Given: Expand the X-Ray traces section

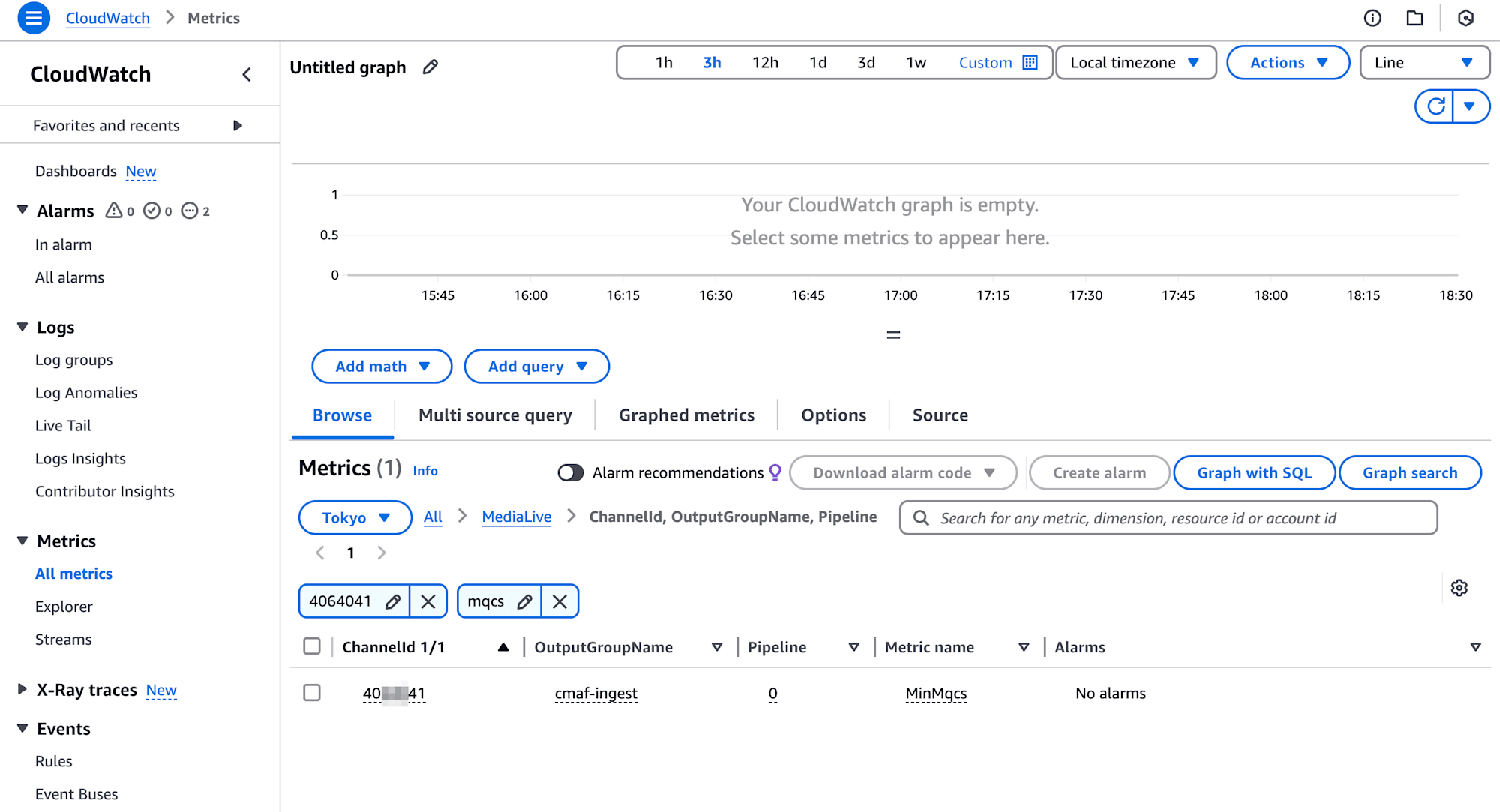Looking at the screenshot, I should tap(22, 689).
